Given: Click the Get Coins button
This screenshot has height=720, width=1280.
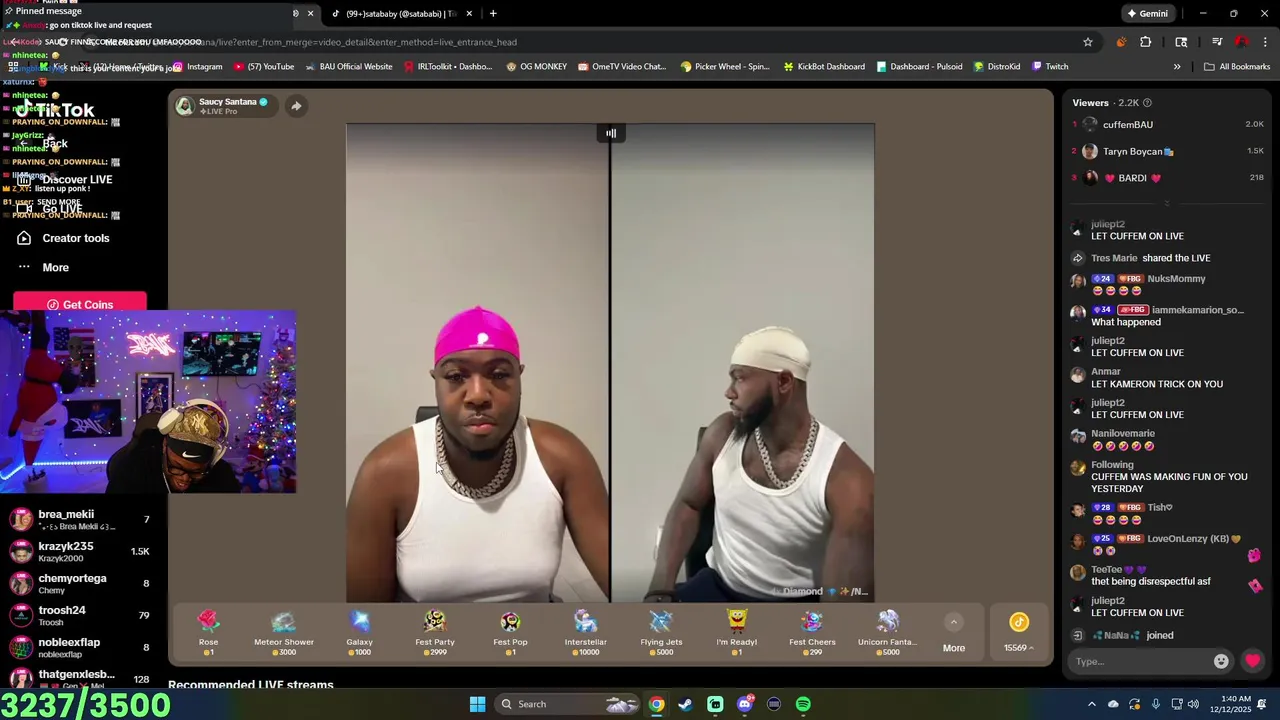Looking at the screenshot, I should tap(80, 304).
